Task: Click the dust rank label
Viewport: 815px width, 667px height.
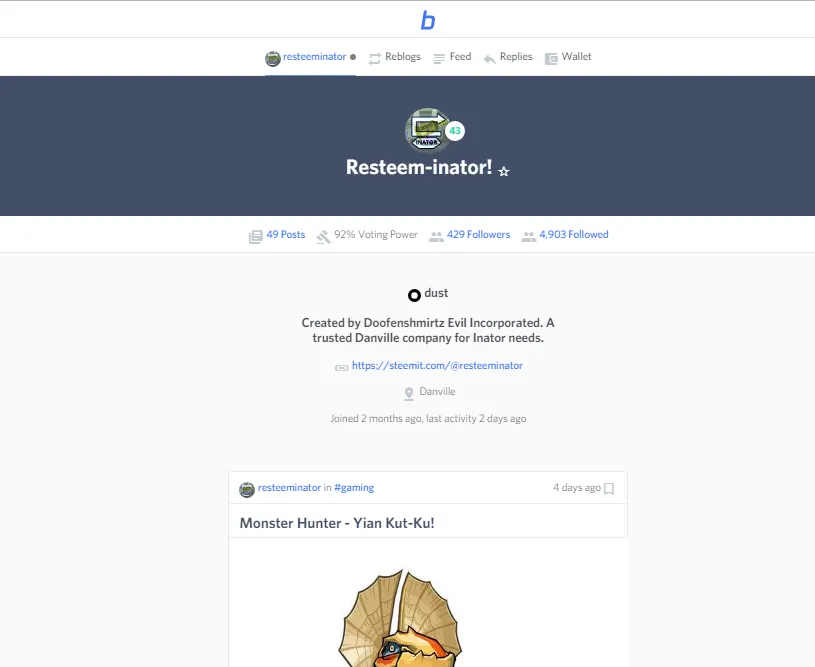Action: 436,293
